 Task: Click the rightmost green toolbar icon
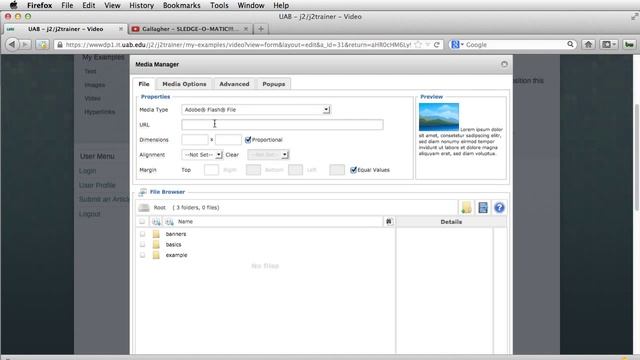tap(629, 44)
